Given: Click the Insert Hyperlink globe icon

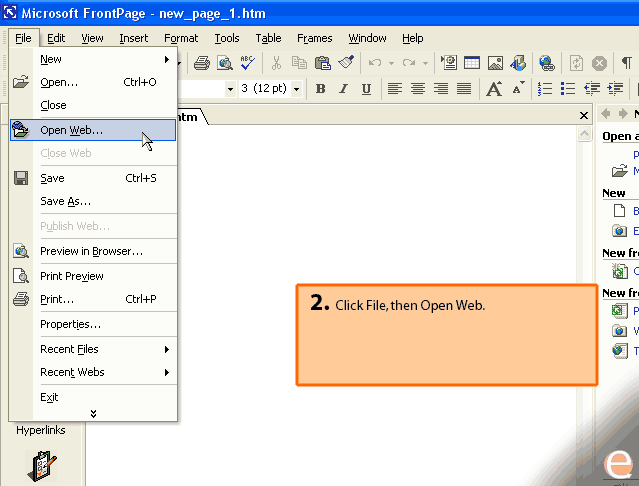Looking at the screenshot, I should point(547,63).
